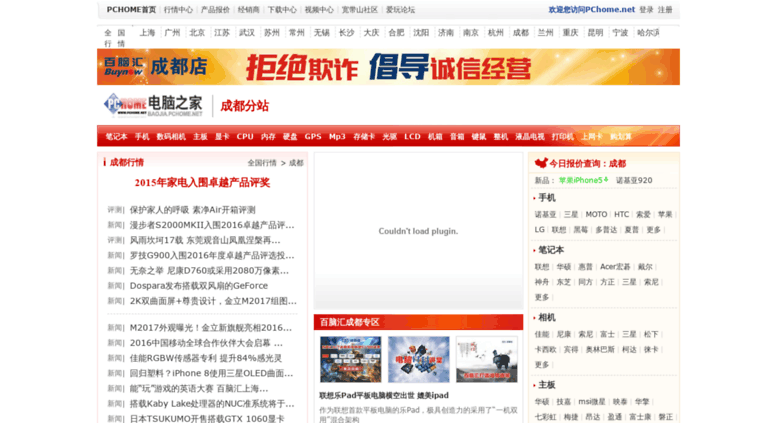Open 相机 heading in price sidebar
777x423 pixels.
click(x=547, y=317)
